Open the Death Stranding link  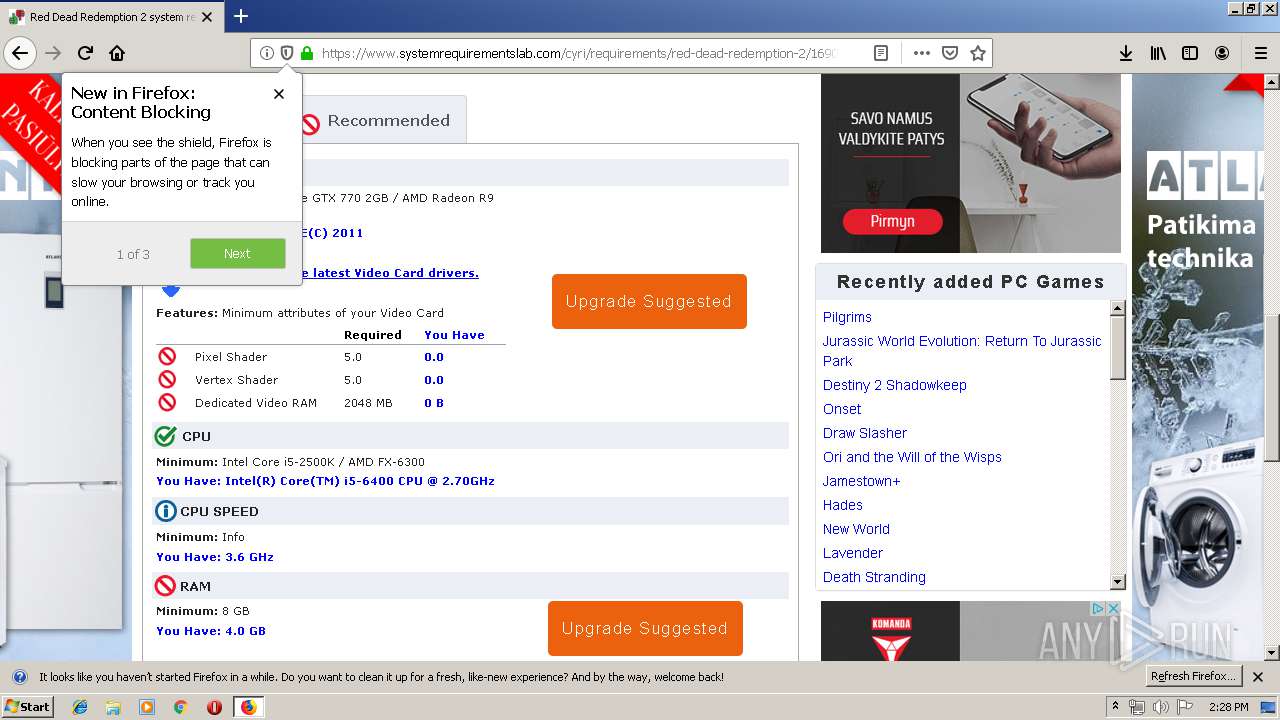point(874,577)
